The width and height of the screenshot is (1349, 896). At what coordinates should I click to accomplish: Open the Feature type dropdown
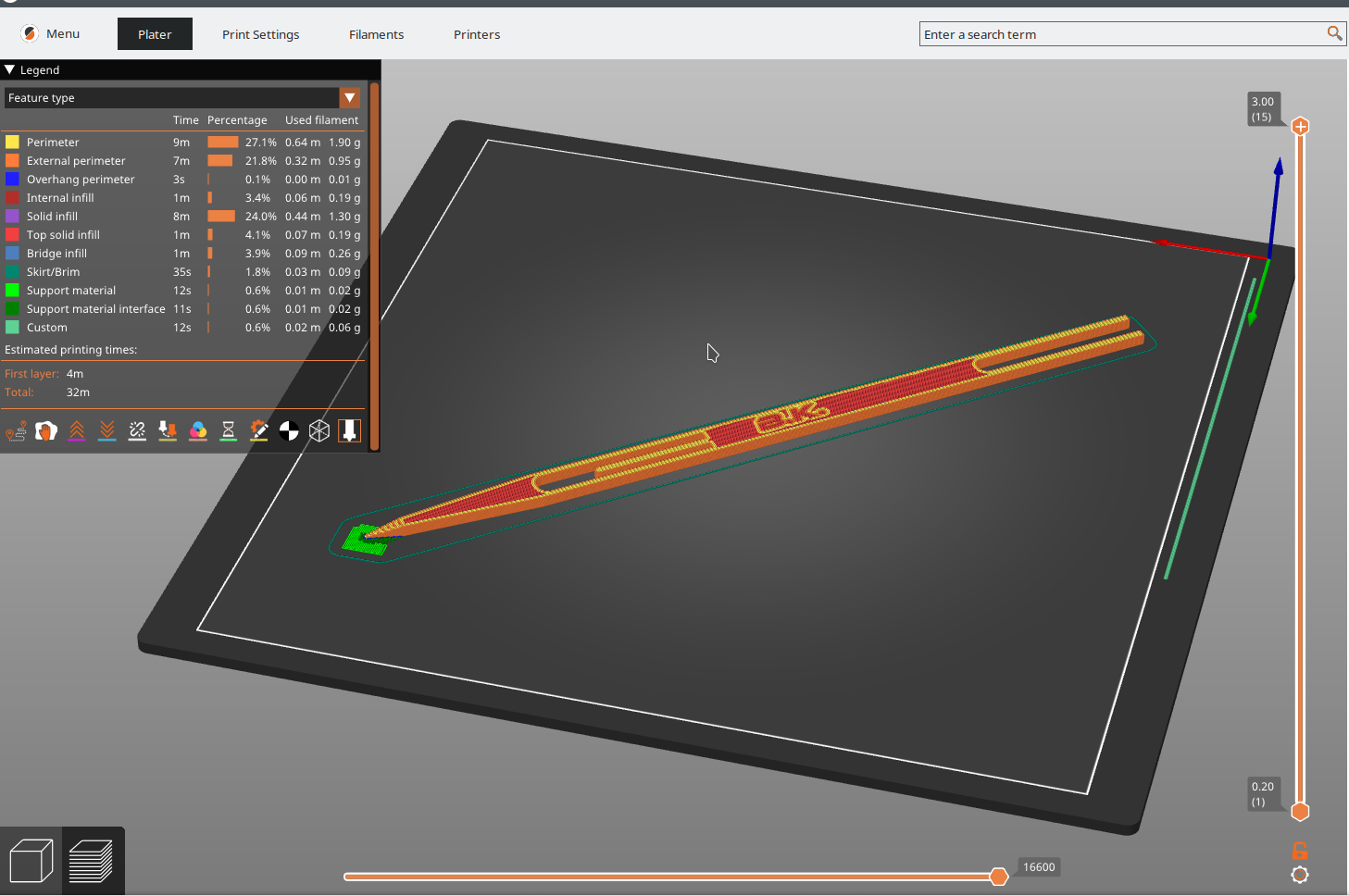349,98
